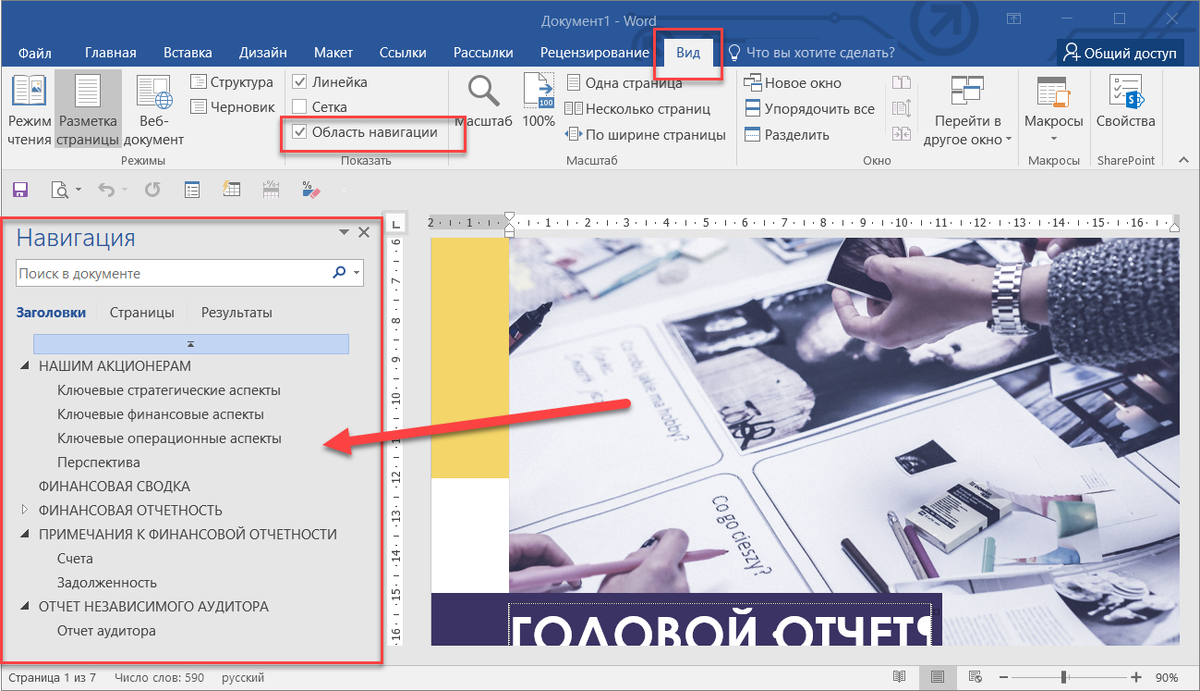Click the zoom slider handle in status bar
The height and width of the screenshot is (691, 1200).
click(x=1063, y=677)
